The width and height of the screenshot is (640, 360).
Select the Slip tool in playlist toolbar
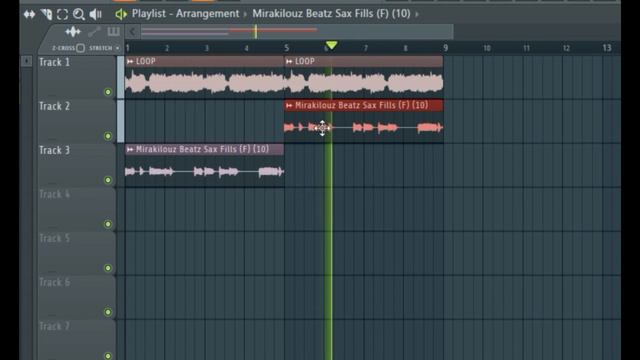point(29,14)
